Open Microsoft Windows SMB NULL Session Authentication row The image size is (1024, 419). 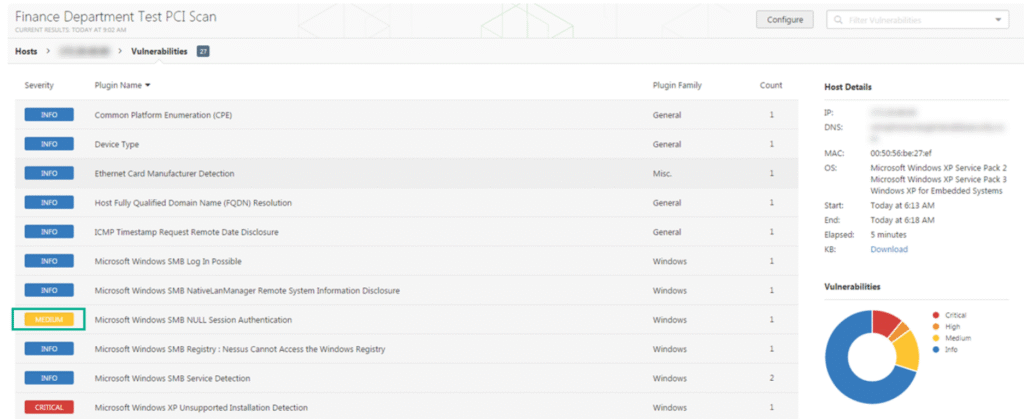pyautogui.click(x=193, y=320)
